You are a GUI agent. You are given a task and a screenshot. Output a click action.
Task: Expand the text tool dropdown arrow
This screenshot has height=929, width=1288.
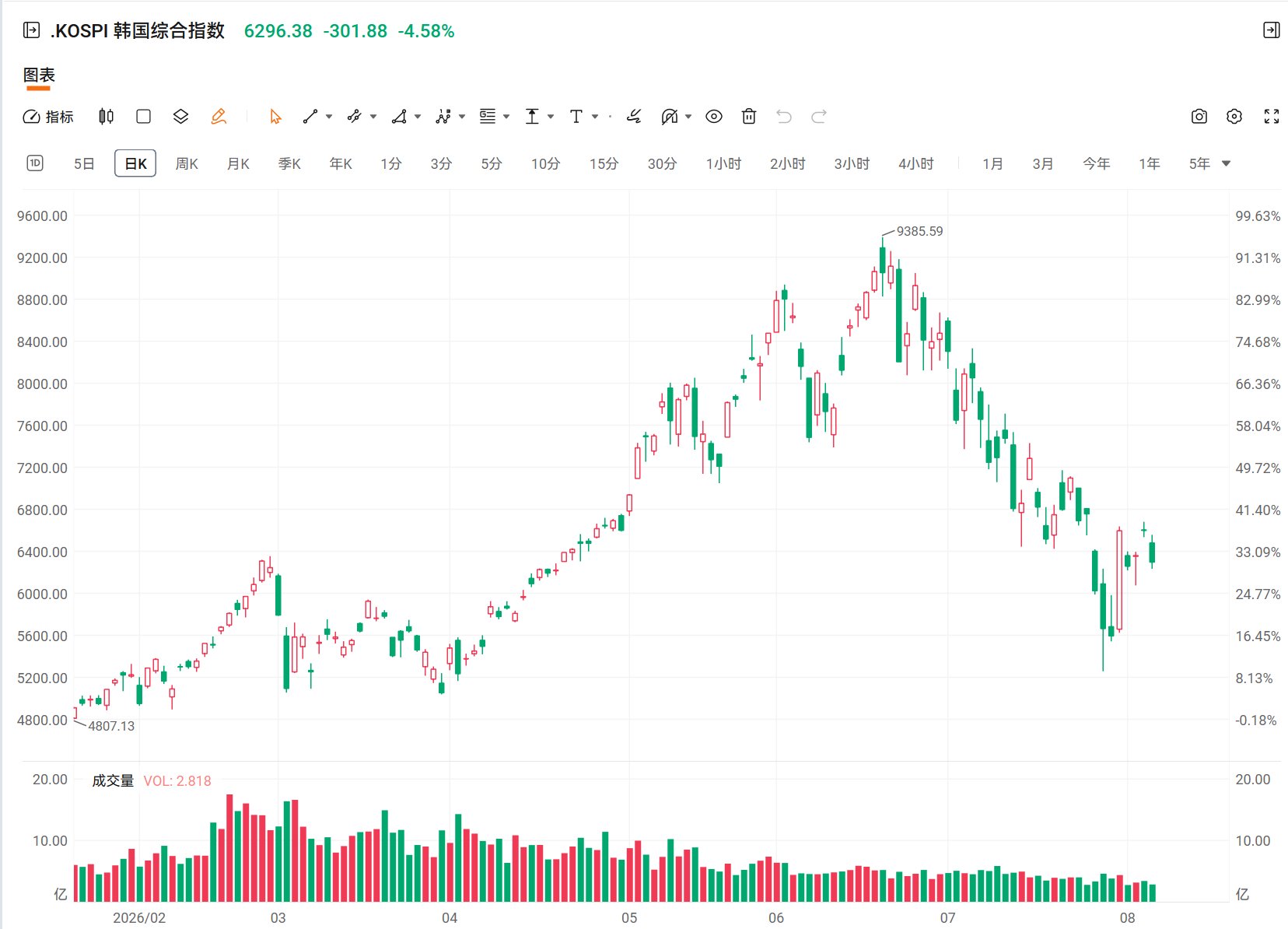tap(595, 117)
